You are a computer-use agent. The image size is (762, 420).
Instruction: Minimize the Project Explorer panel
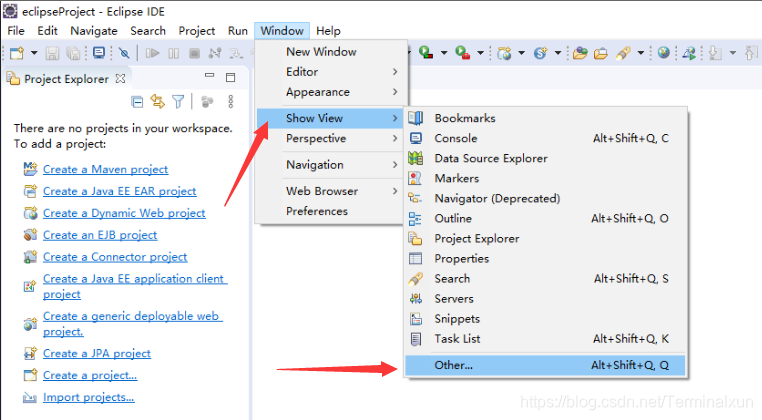209,76
